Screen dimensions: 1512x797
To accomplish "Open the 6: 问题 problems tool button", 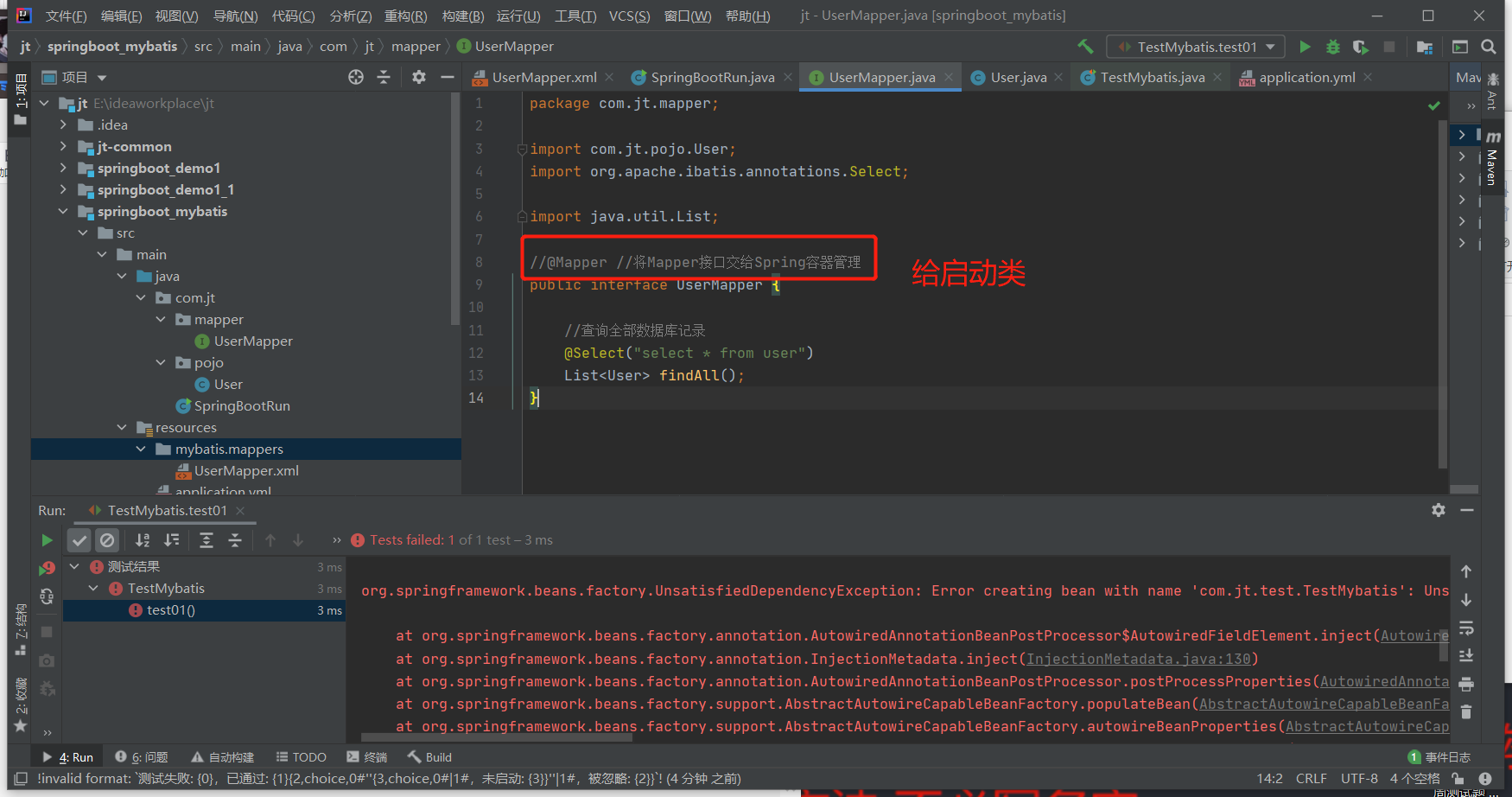I will tap(142, 757).
